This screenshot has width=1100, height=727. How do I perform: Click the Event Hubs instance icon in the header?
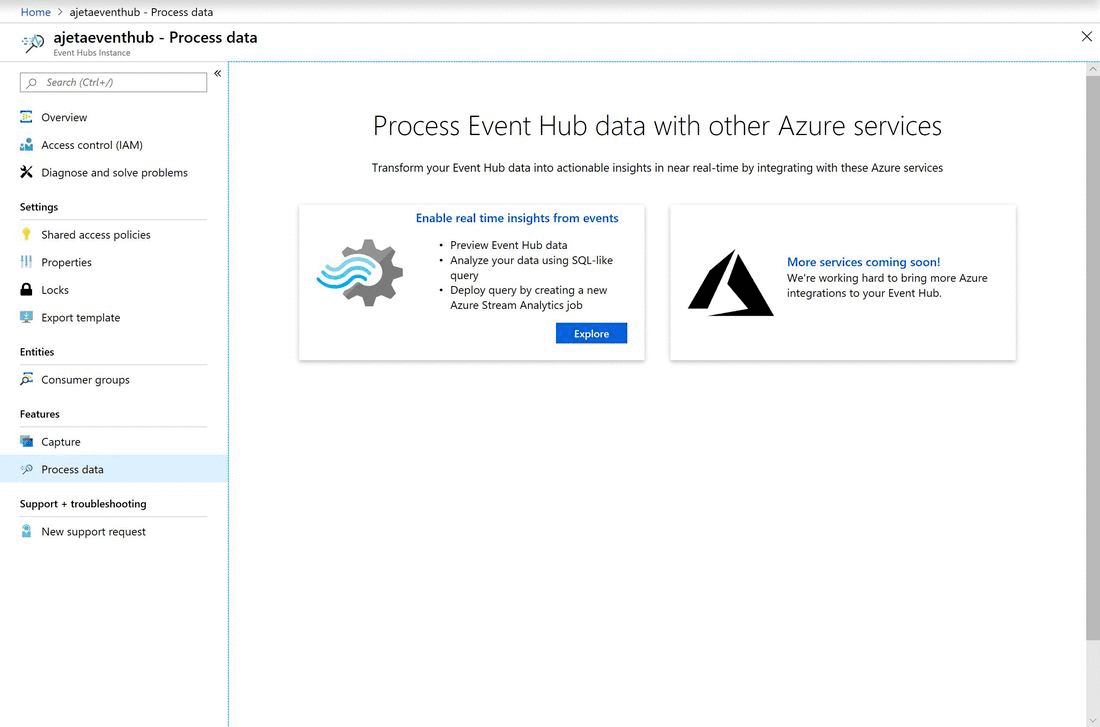[x=29, y=41]
